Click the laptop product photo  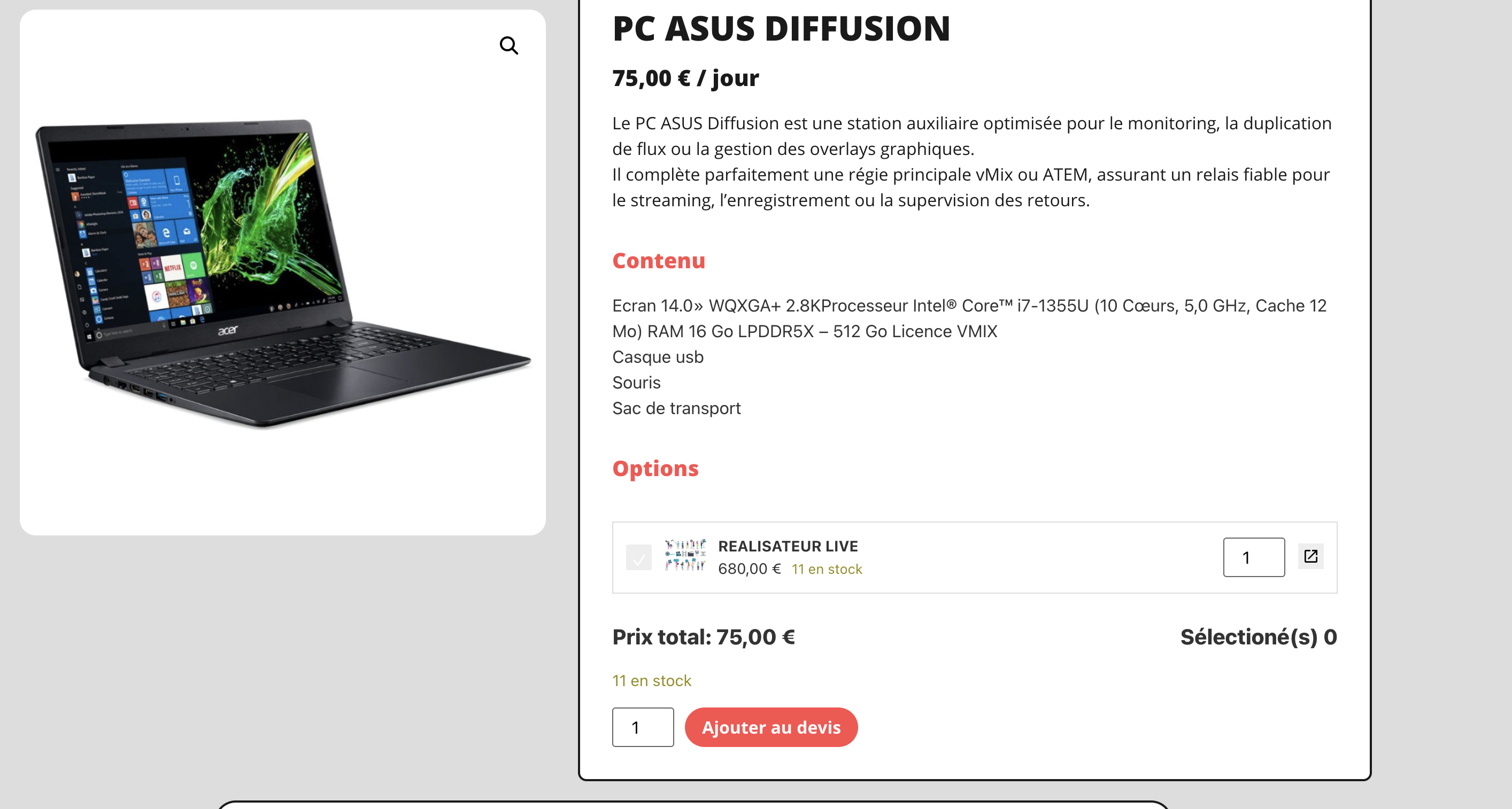click(282, 273)
